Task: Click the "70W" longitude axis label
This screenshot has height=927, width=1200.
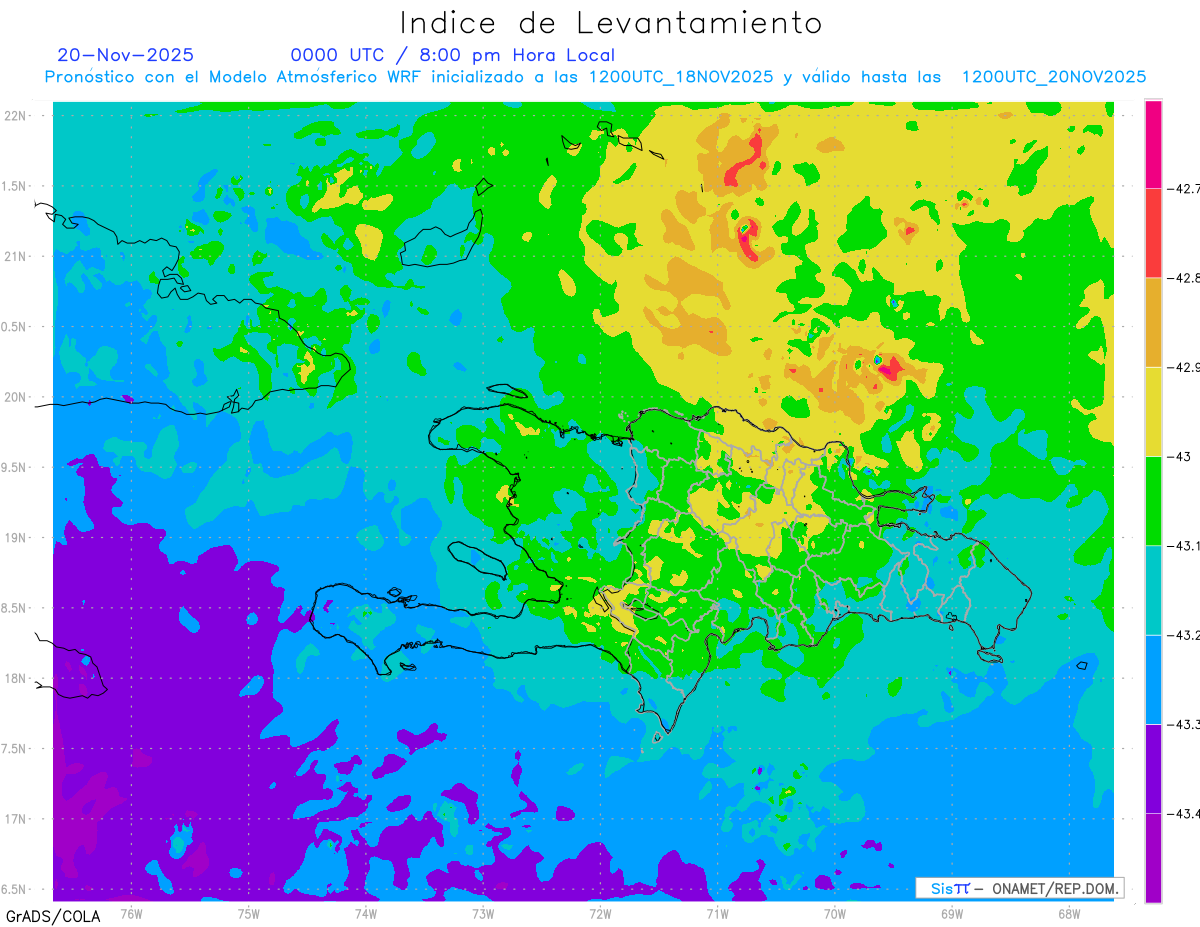Action: (835, 913)
